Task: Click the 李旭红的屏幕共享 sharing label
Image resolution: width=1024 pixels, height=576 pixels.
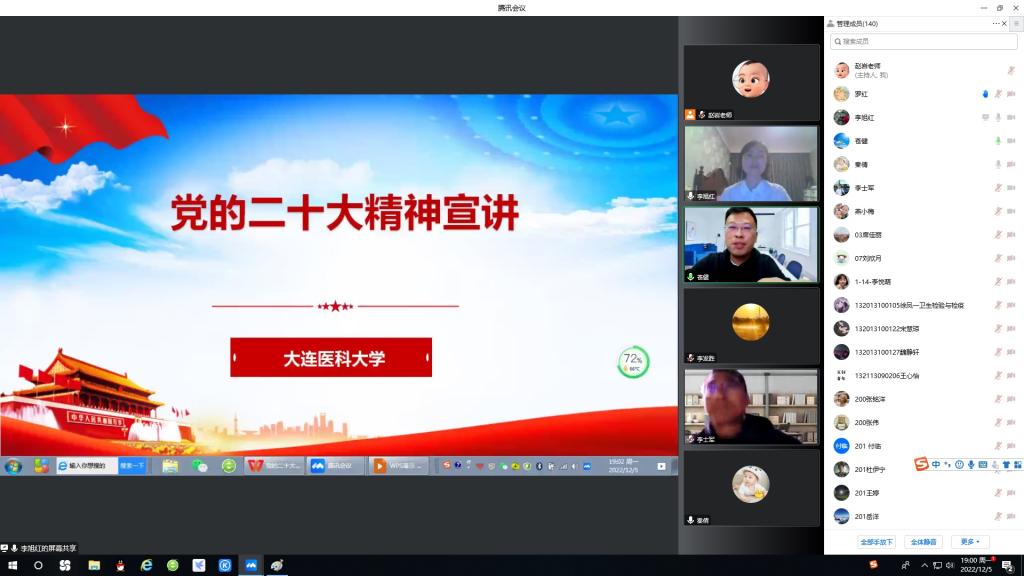Action: (48, 549)
